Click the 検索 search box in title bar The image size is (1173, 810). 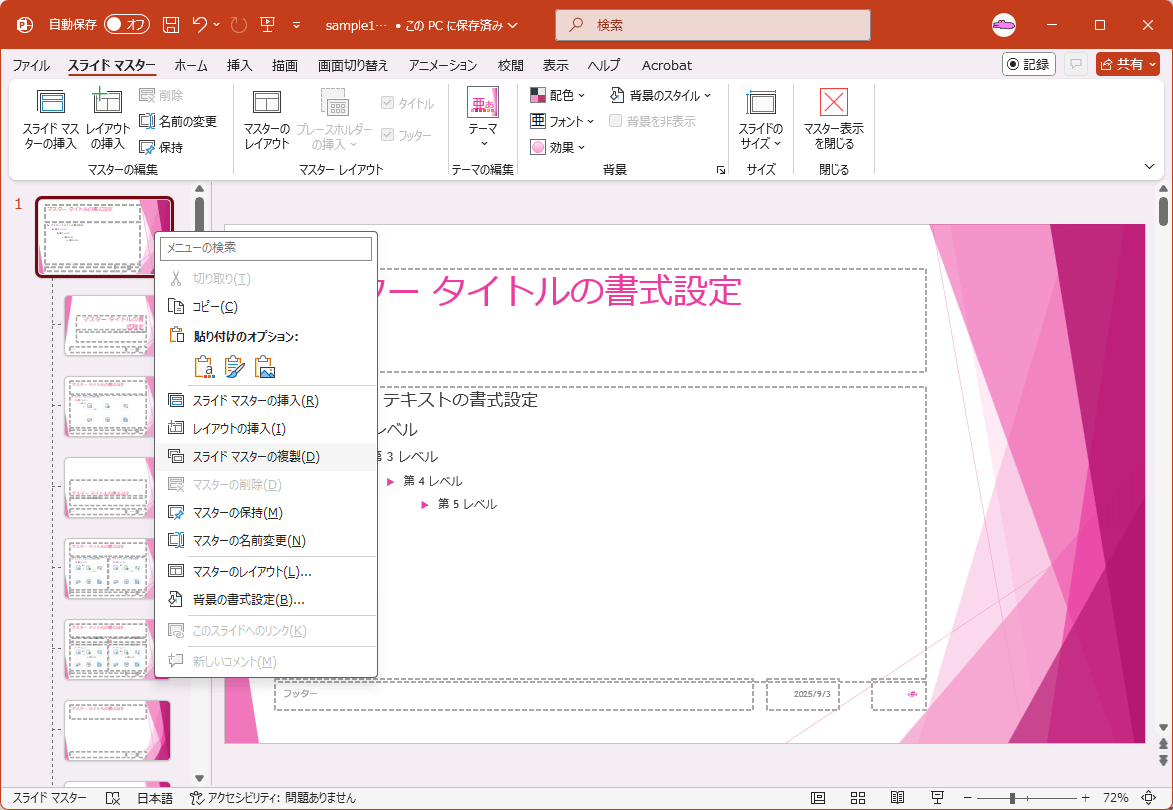click(x=713, y=25)
